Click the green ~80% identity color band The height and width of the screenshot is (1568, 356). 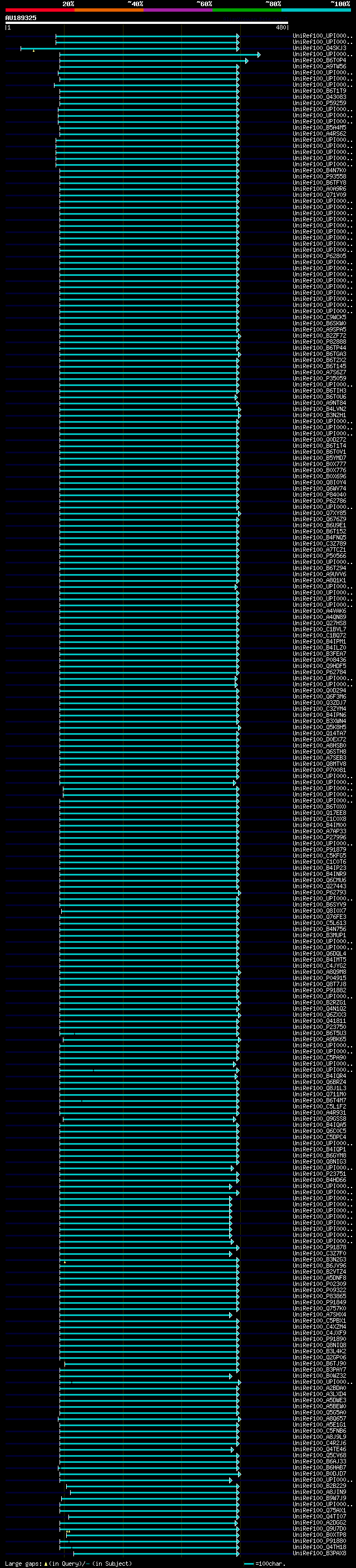[246, 10]
